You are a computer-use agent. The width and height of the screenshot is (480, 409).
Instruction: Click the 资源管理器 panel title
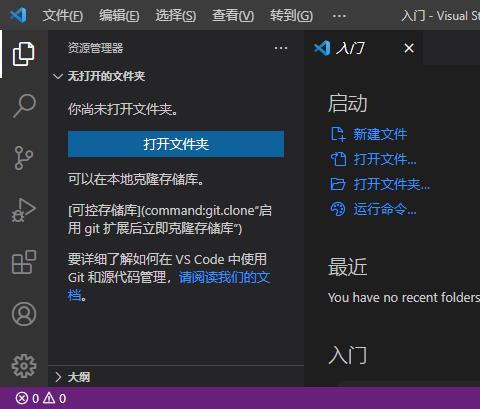coord(96,48)
